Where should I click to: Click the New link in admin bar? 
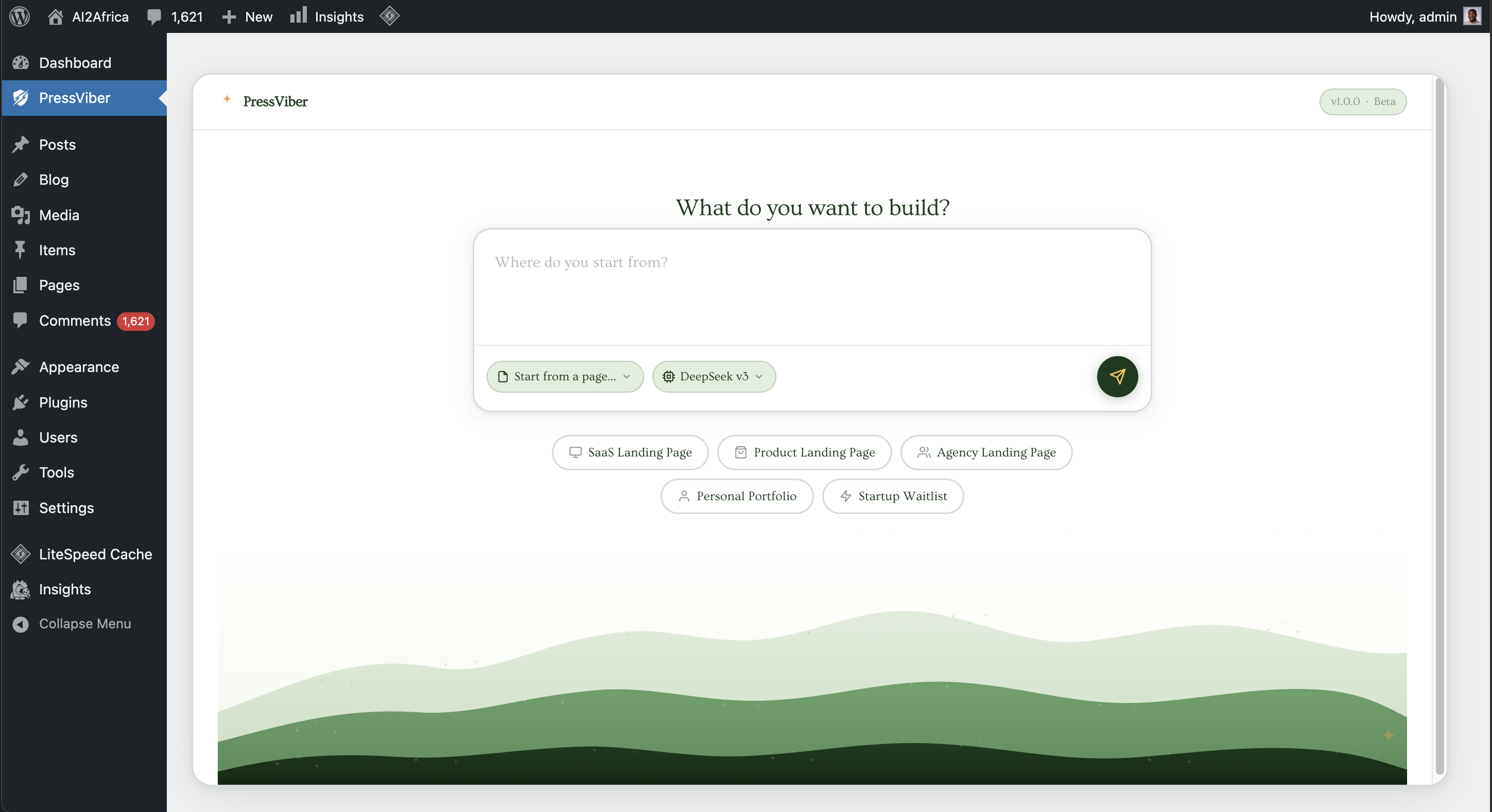click(259, 17)
